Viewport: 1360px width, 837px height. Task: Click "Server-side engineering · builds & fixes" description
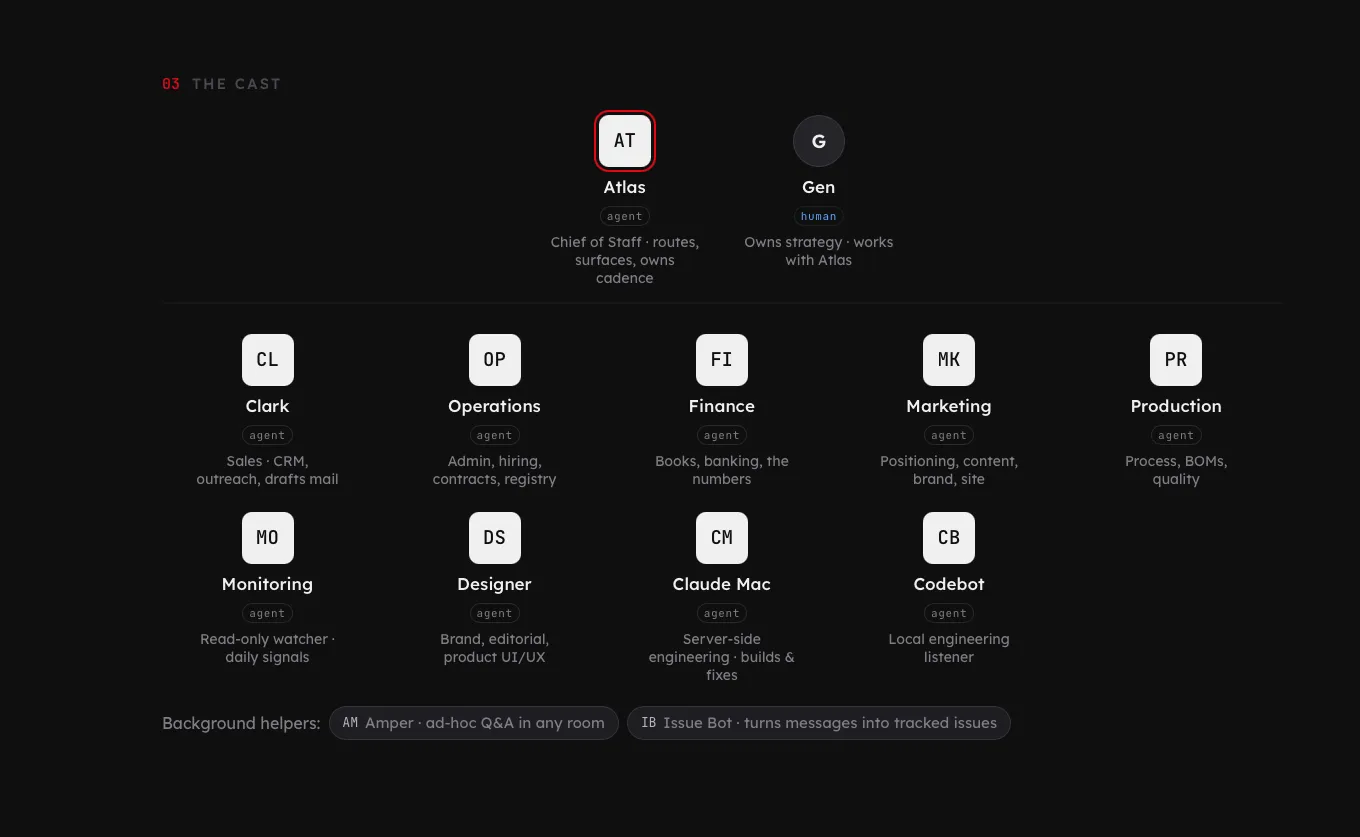(722, 657)
